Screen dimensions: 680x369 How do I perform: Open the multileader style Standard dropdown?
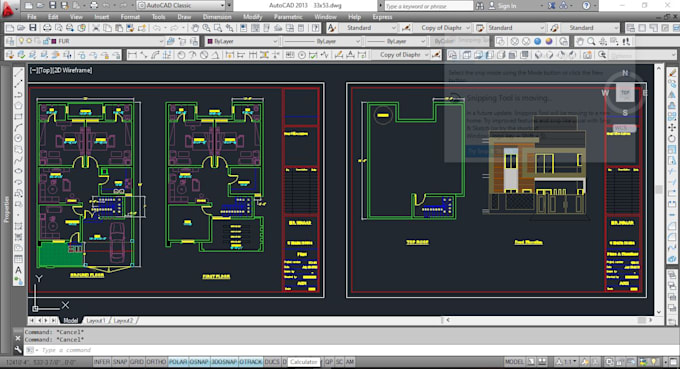point(589,28)
